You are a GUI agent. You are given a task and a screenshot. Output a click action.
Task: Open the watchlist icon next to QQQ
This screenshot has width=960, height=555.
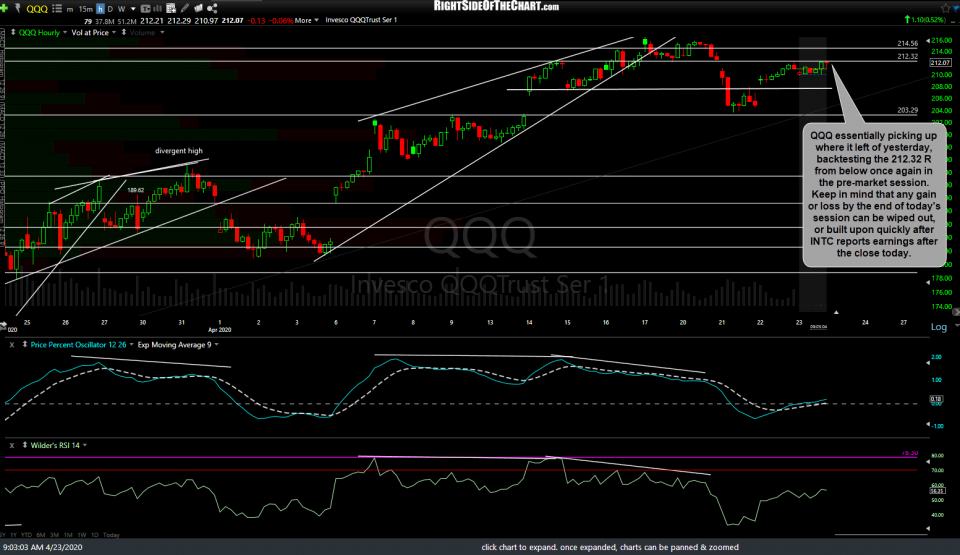(x=57, y=9)
